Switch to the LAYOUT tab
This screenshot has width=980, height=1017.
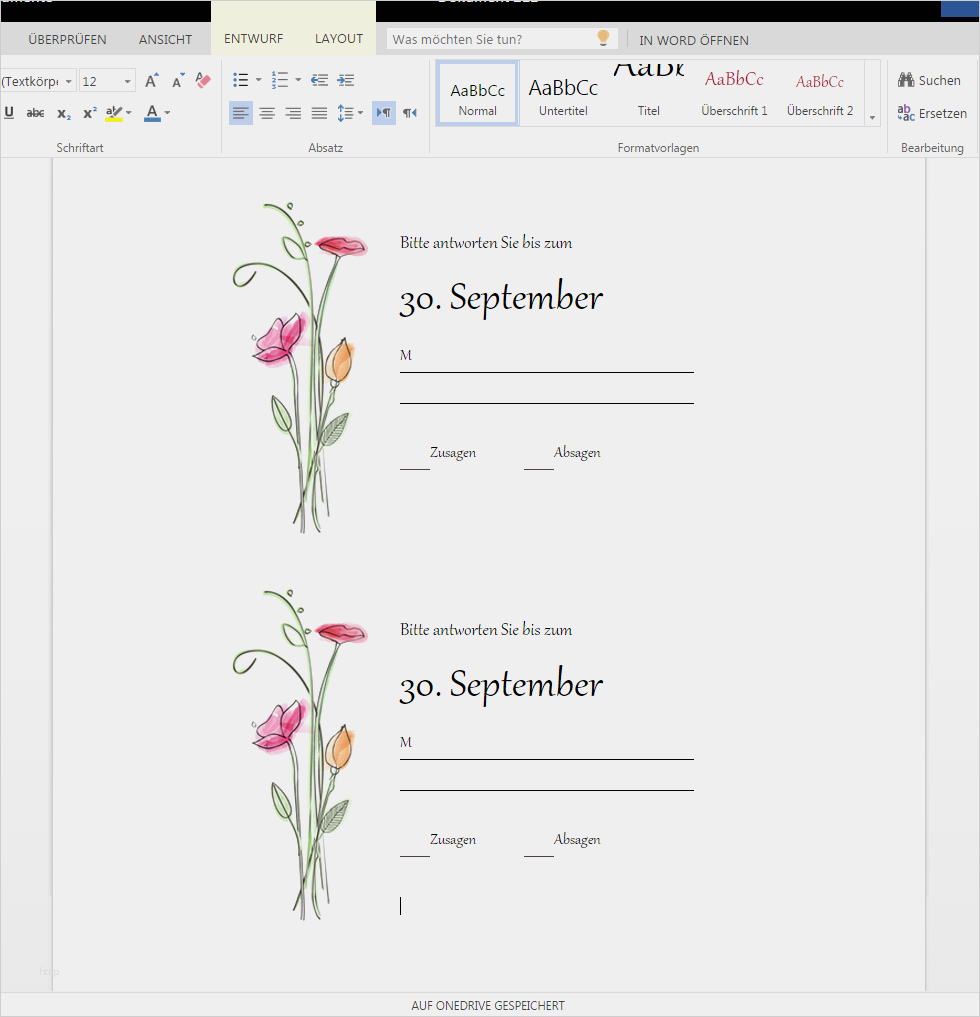coord(339,39)
